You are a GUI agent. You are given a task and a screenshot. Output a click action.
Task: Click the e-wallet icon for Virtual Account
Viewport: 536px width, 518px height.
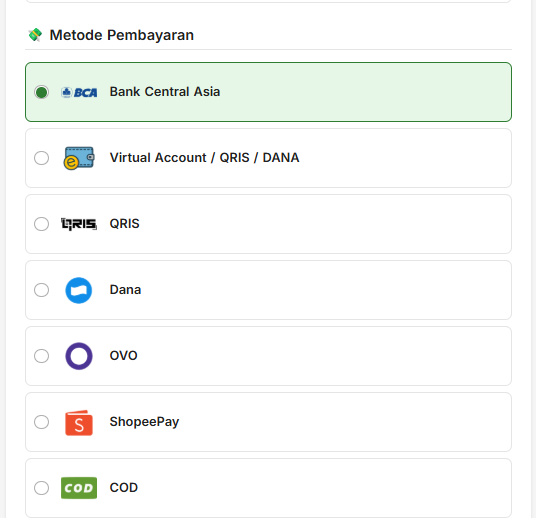pos(79,158)
